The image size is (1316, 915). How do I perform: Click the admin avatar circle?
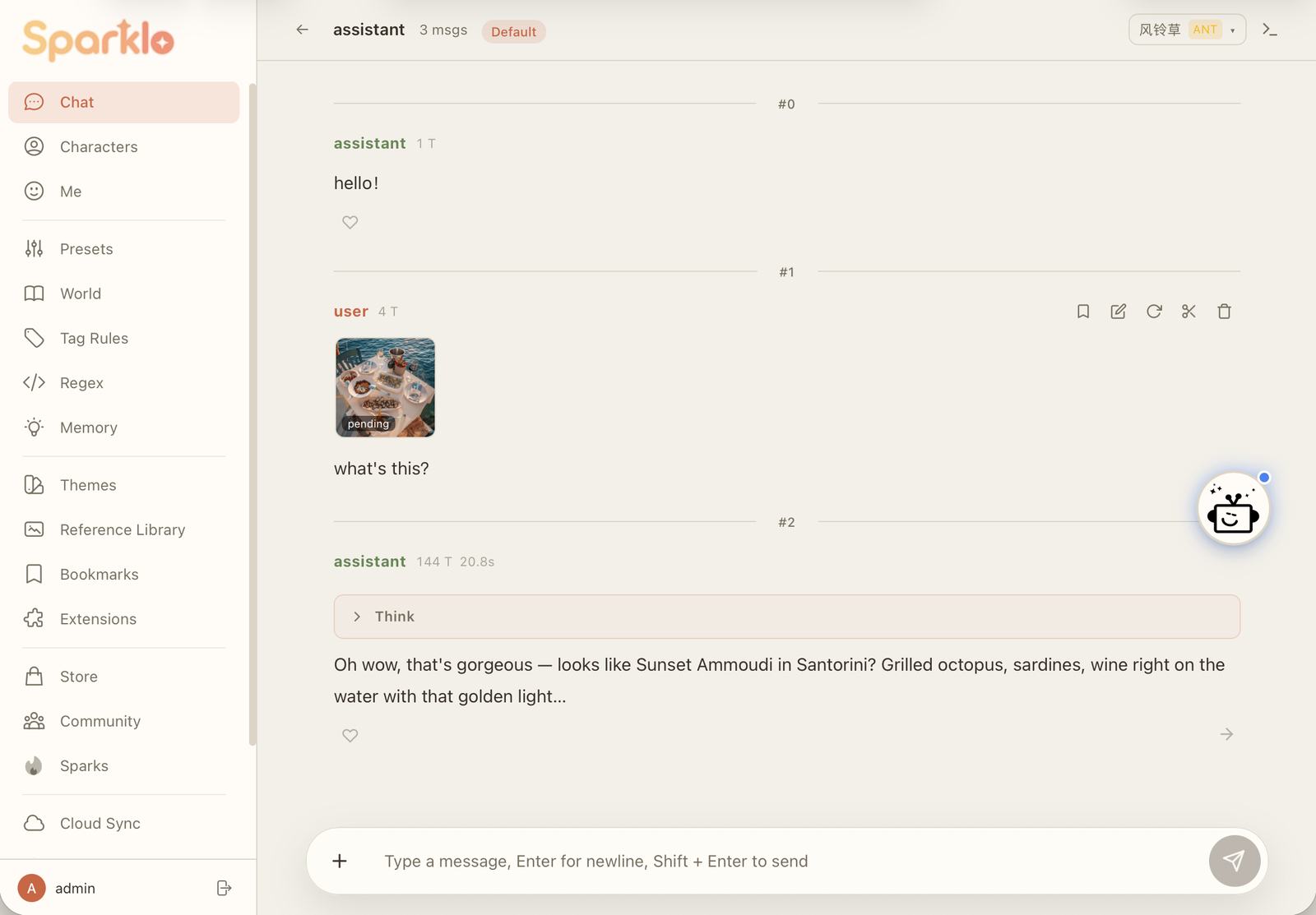(x=31, y=888)
